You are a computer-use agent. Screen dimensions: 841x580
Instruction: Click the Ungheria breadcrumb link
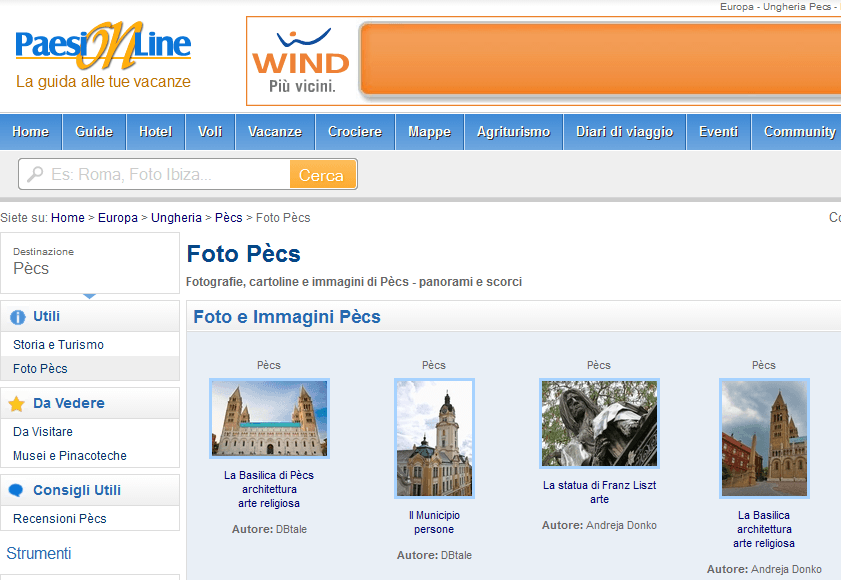coord(179,217)
